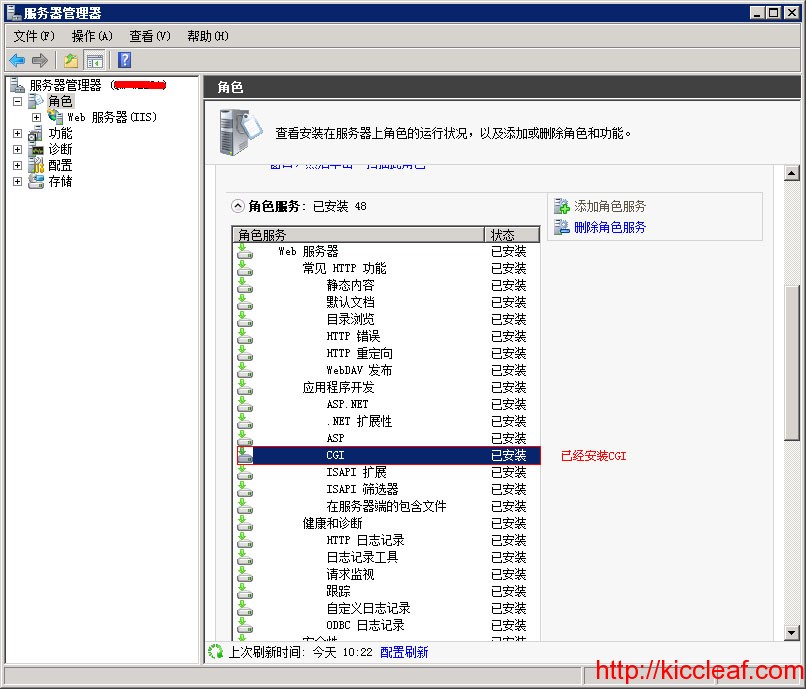Click the installed icon for Web 服务器 row
806x689 pixels.
[245, 251]
